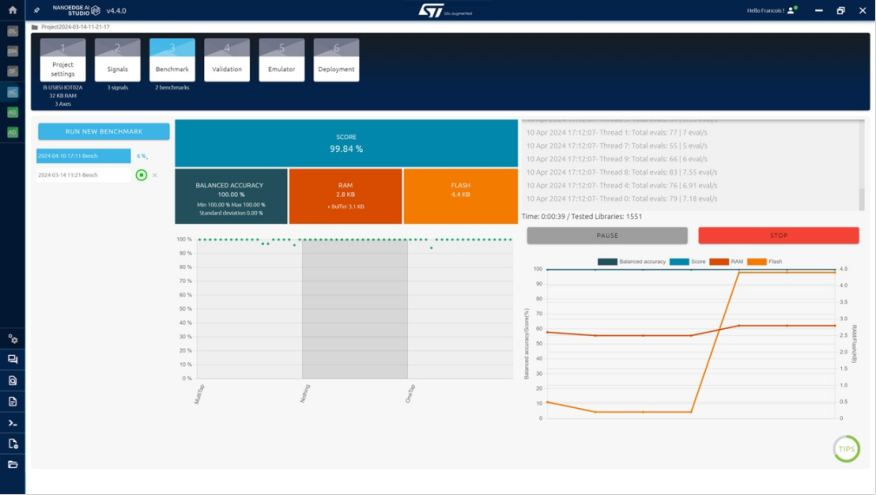Click the OneTap axis label
This screenshot has height=495, width=876.
click(410, 394)
